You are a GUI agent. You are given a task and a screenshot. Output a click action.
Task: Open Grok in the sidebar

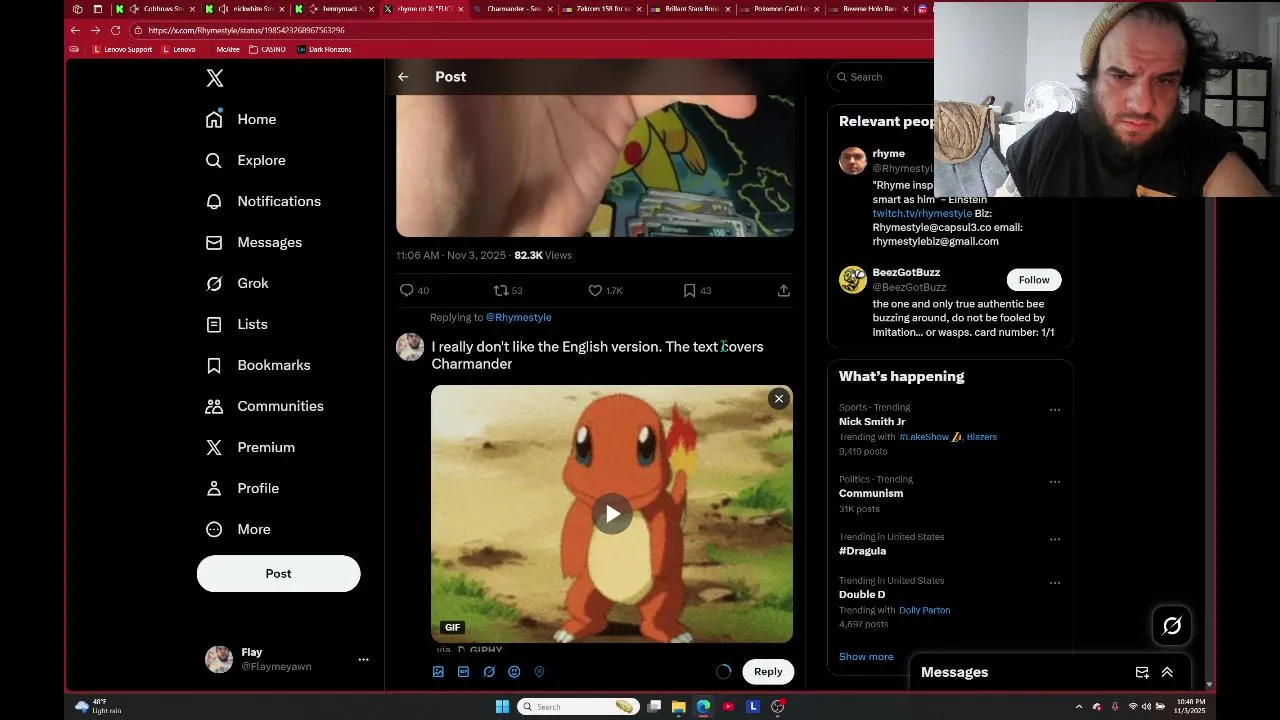(x=237, y=283)
